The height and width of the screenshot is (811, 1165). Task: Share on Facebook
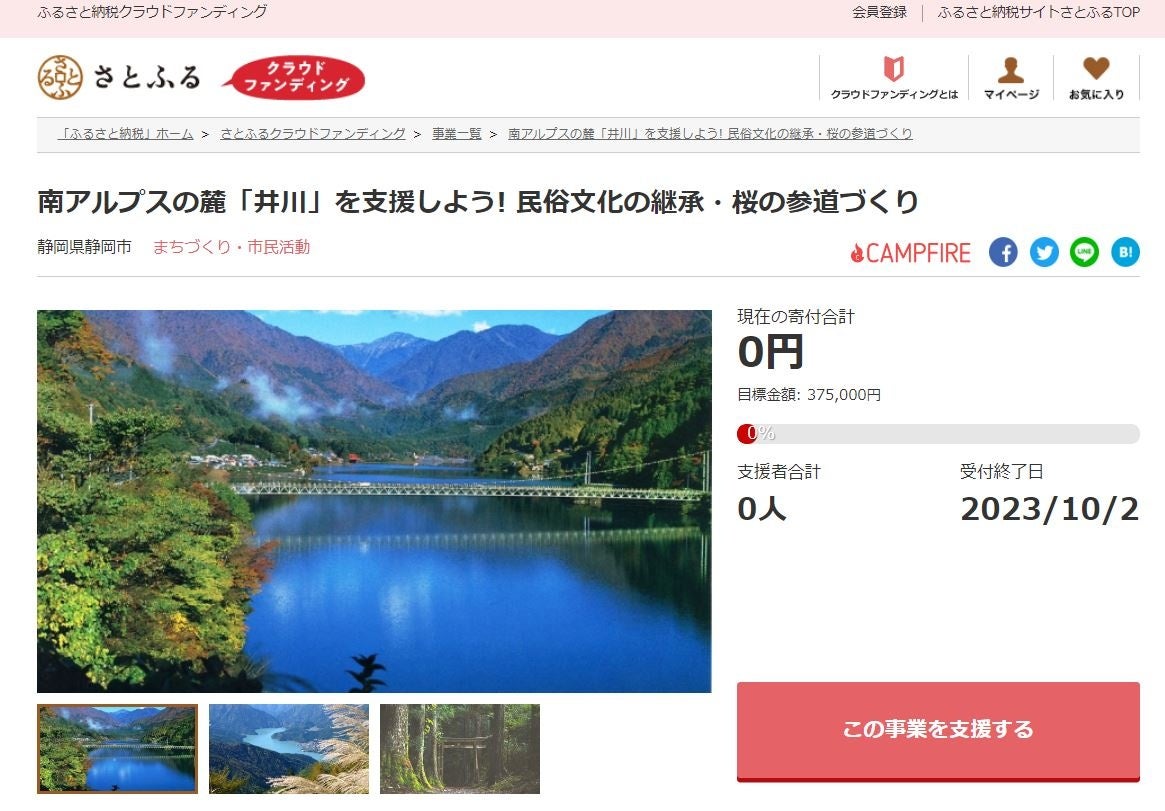pos(1003,253)
